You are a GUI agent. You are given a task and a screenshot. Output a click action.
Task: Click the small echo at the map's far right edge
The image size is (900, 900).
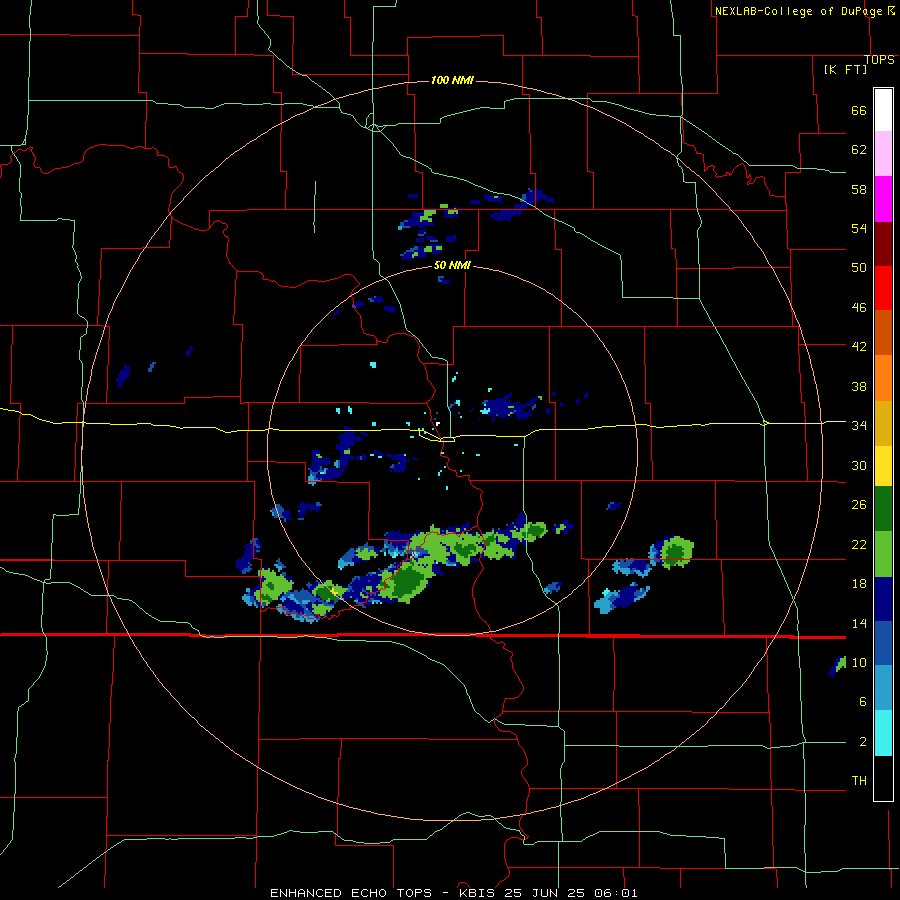click(x=837, y=666)
